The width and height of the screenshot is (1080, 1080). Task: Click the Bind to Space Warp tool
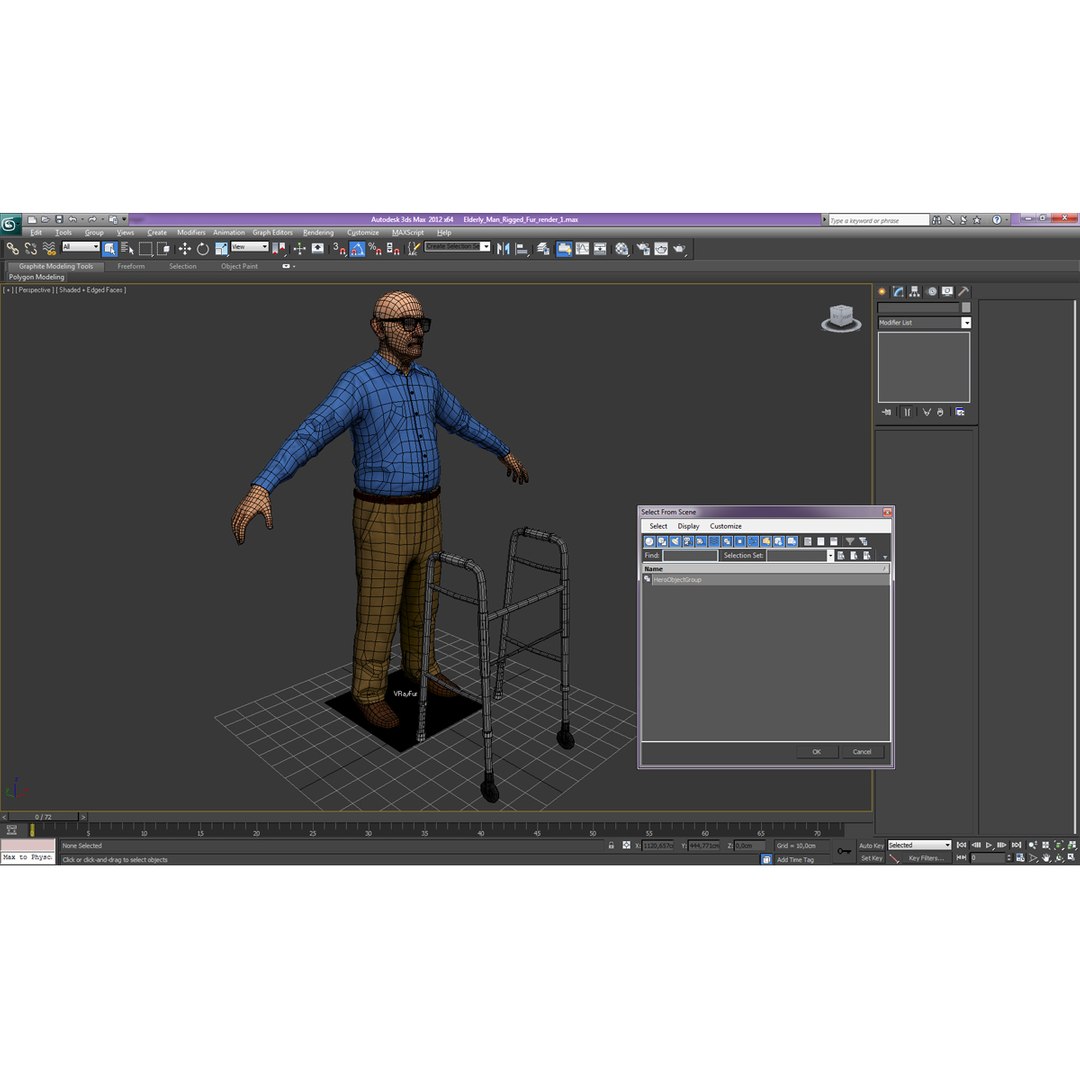pos(49,249)
